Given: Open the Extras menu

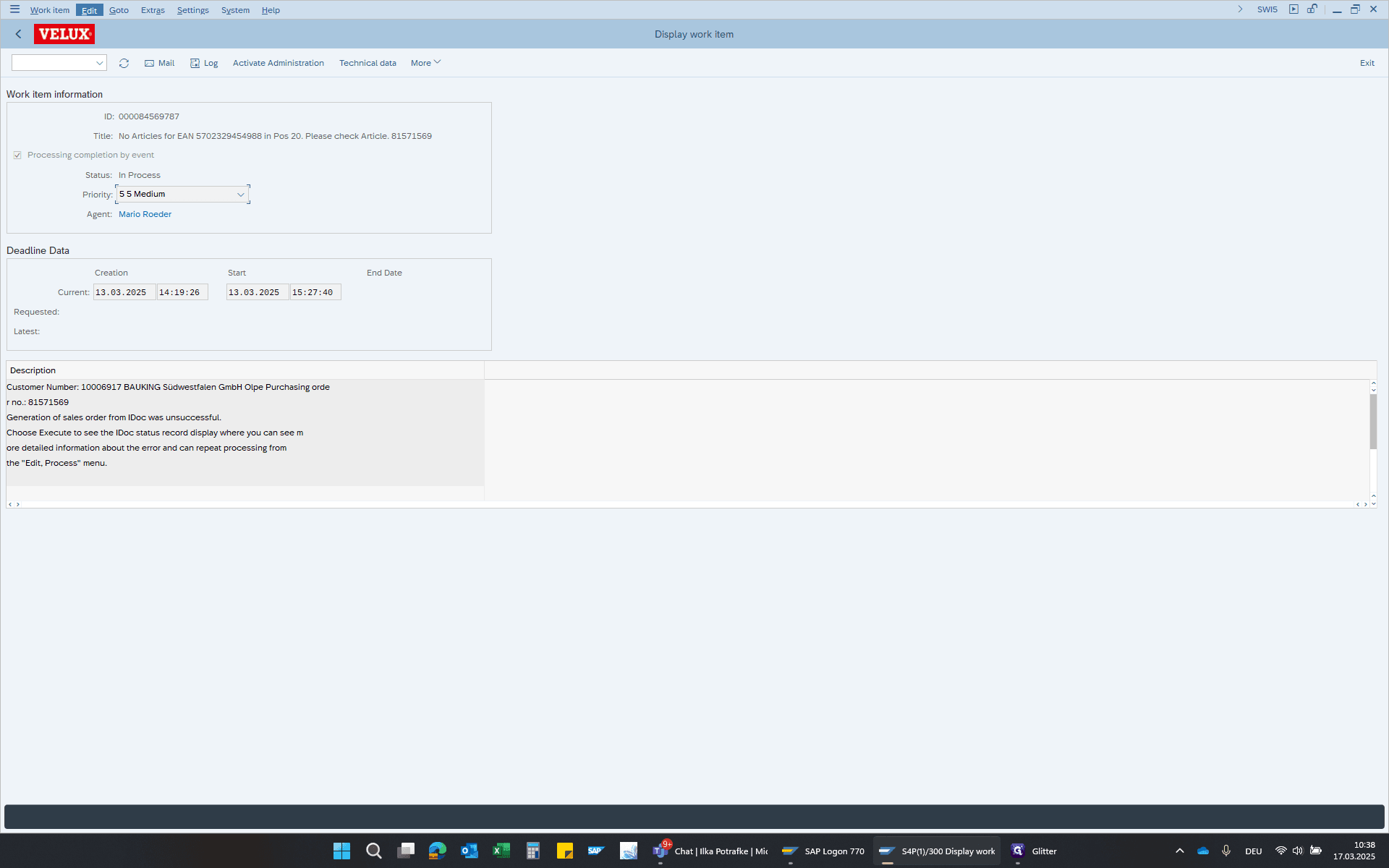Looking at the screenshot, I should click(x=153, y=10).
